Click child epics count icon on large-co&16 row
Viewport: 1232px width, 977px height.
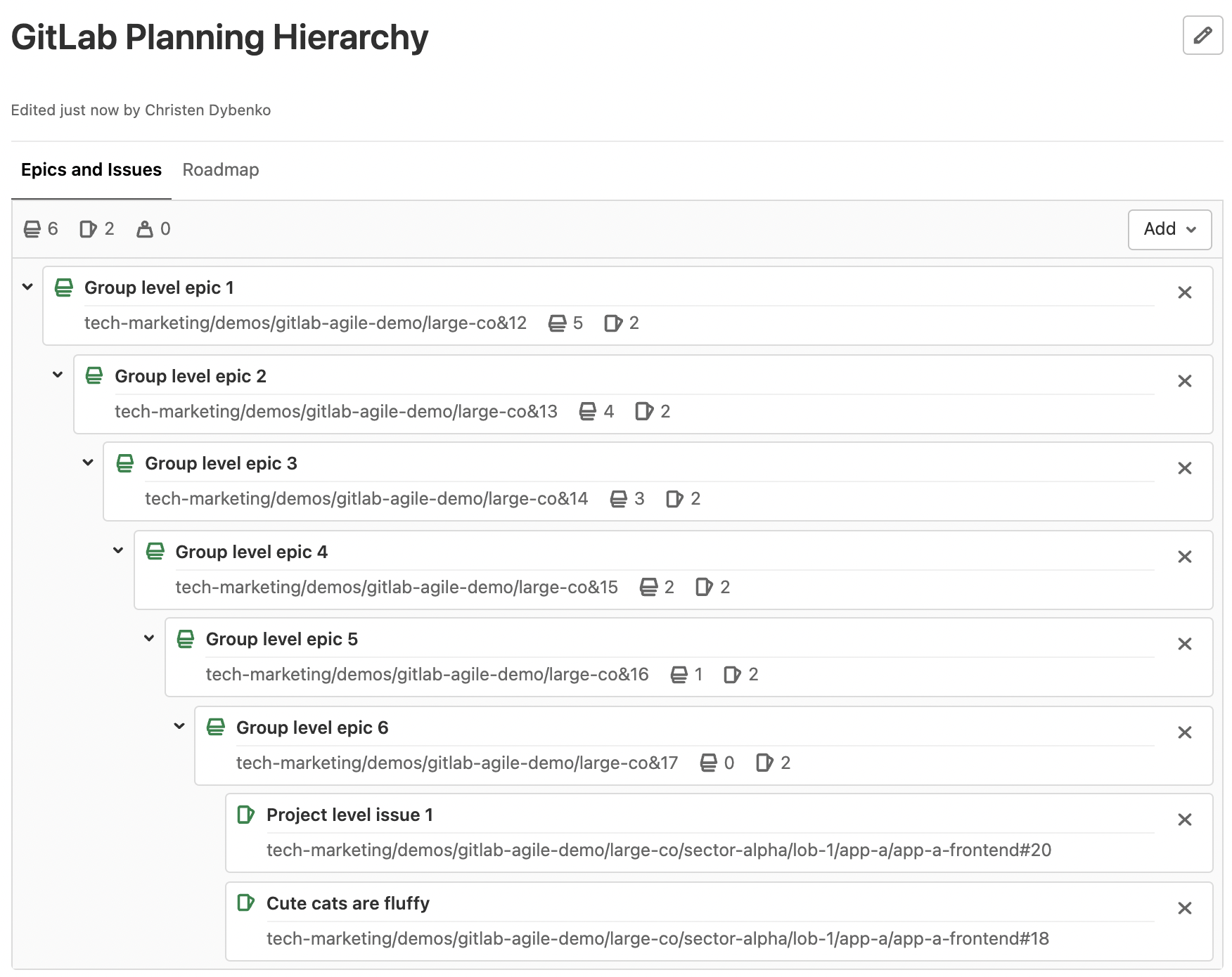(x=679, y=675)
